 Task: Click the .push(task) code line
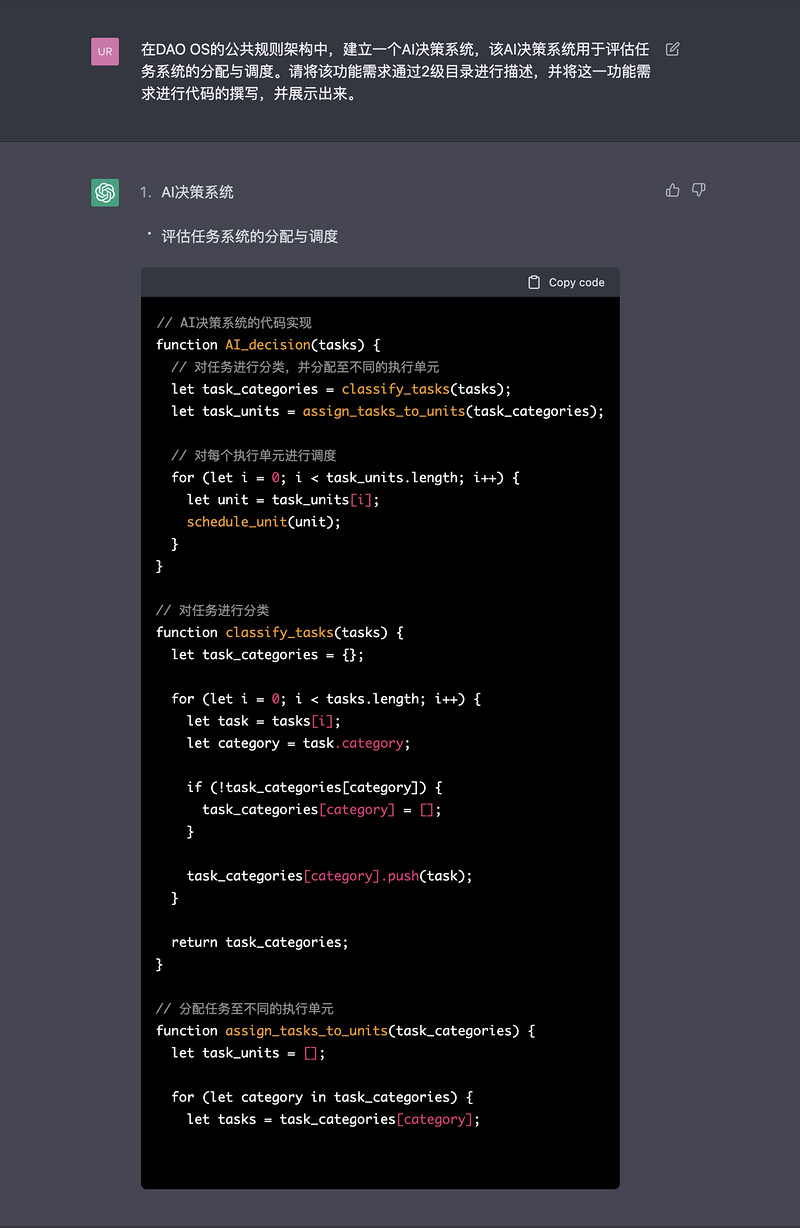(x=329, y=876)
